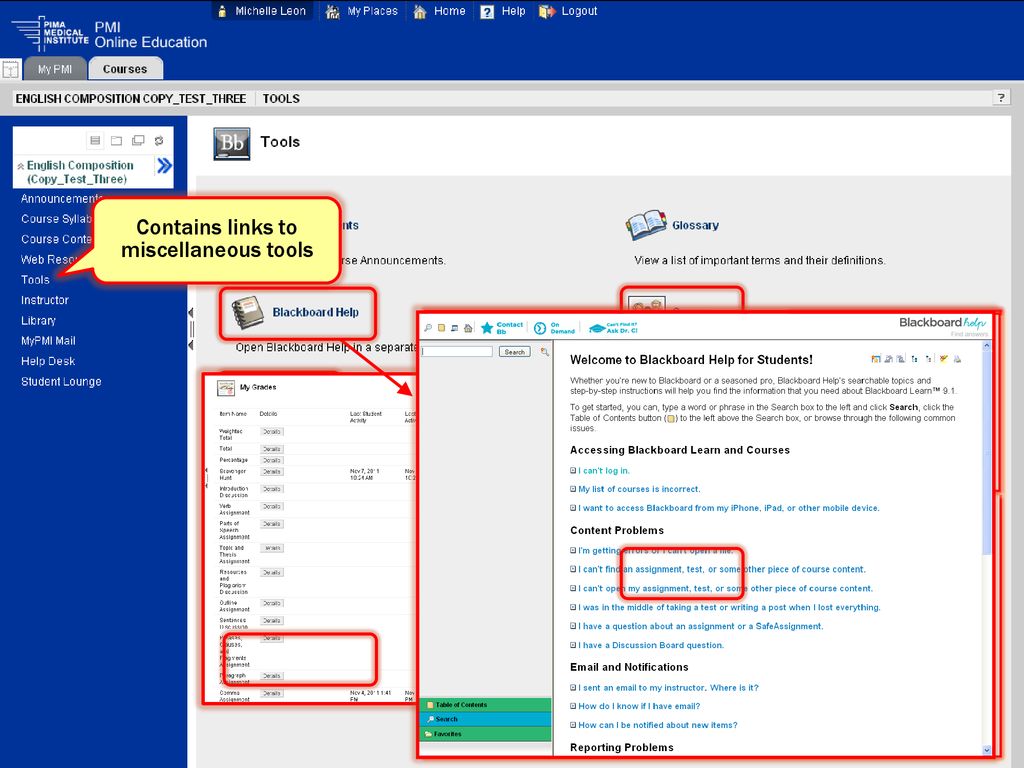Click the 'Email and Notifications' heading

pyautogui.click(x=629, y=667)
